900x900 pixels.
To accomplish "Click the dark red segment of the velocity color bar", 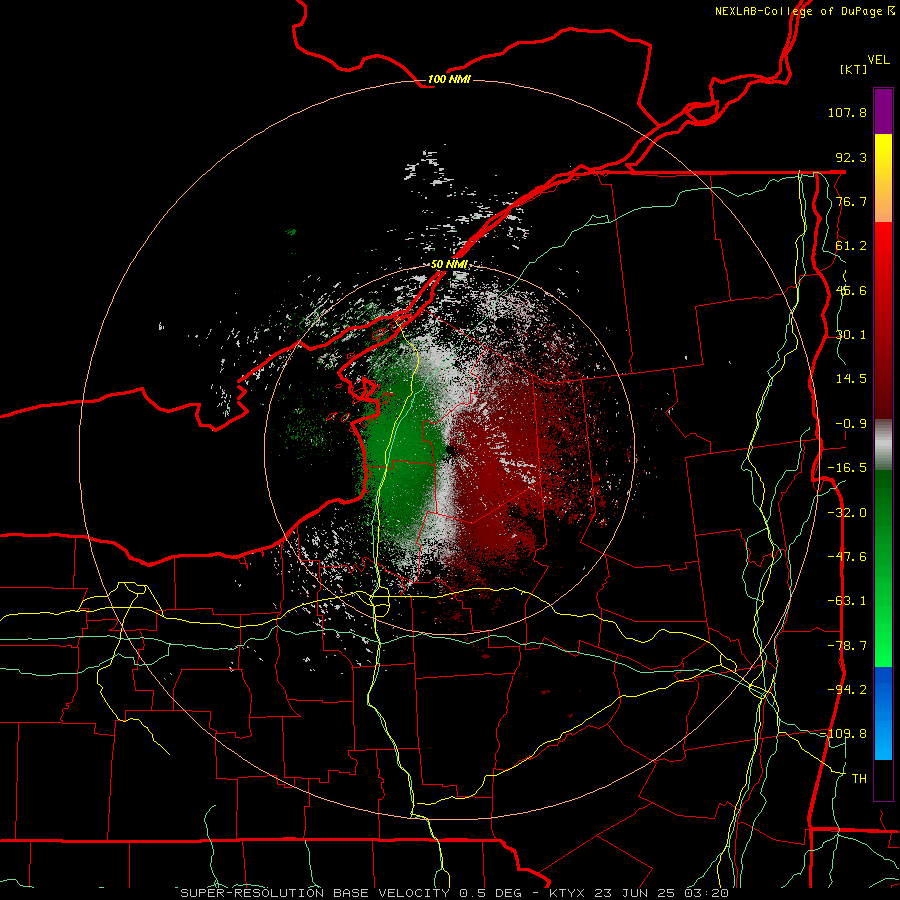I will [x=883, y=320].
